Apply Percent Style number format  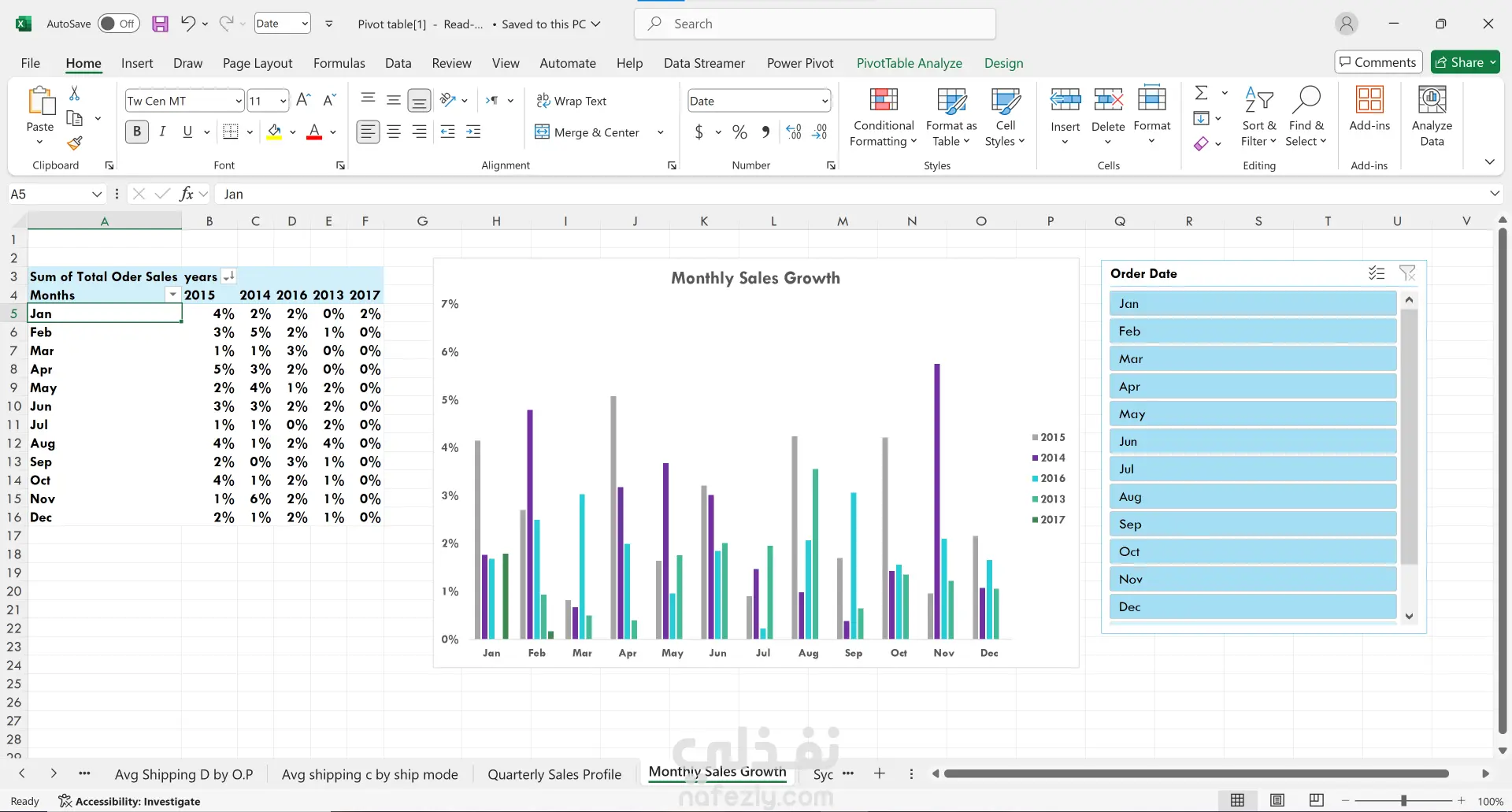[x=739, y=132]
